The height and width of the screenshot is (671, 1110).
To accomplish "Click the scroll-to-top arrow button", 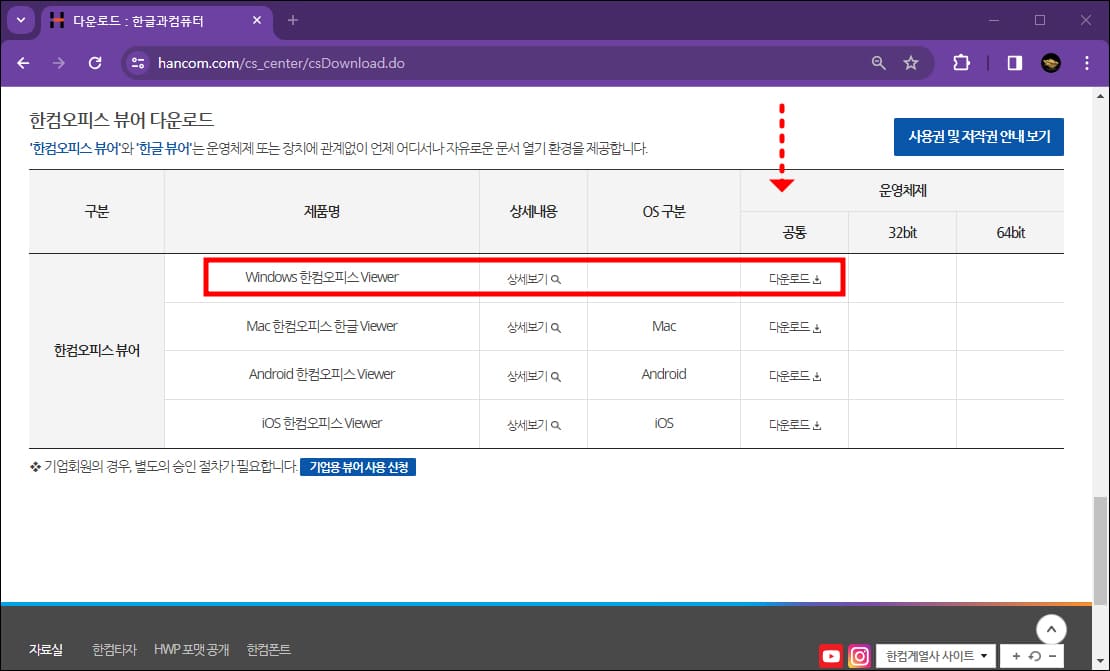I will [x=1051, y=629].
